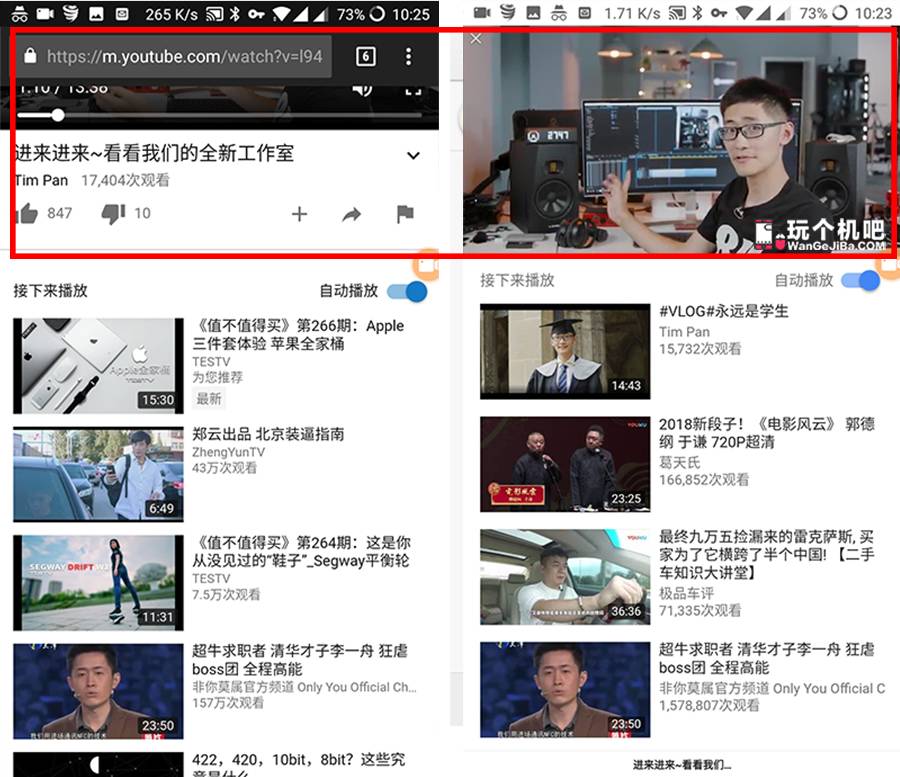This screenshot has width=900, height=777.
Task: Open the browser tab switcher showing 6
Action: (x=365, y=56)
